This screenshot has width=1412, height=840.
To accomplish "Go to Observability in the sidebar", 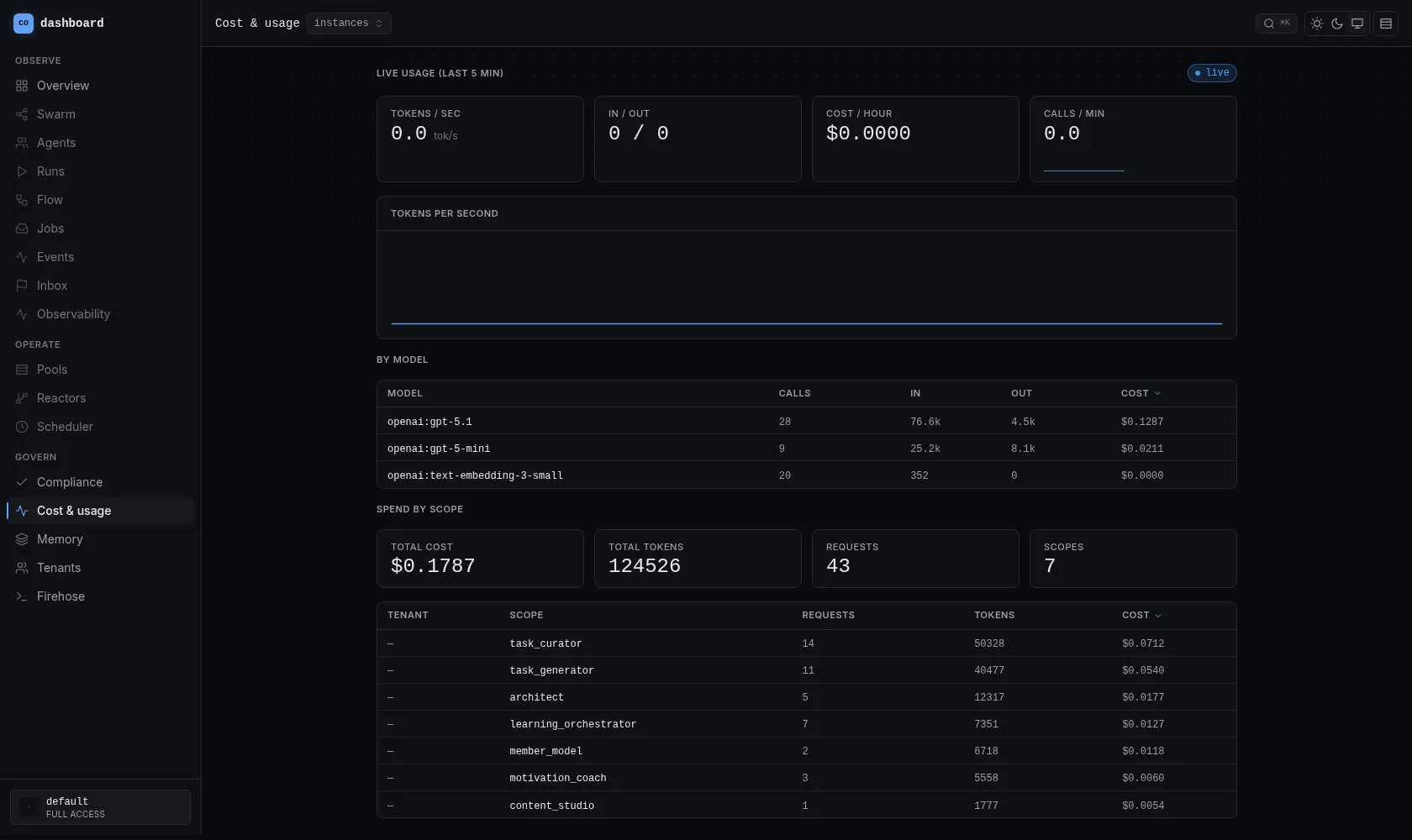I will pos(100,314).
